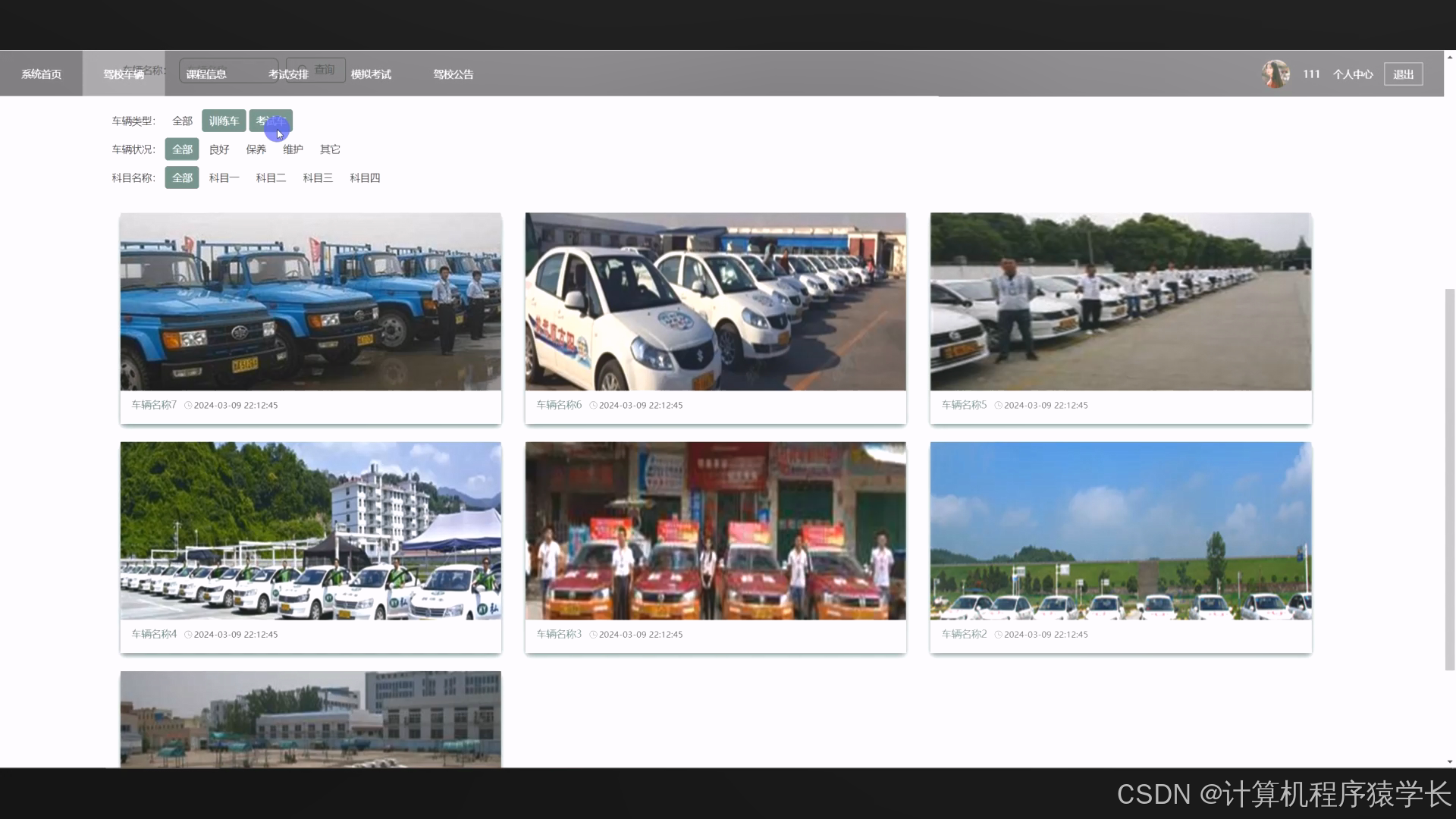Click the 退出 logout button
This screenshot has height=819, width=1456.
coord(1403,74)
